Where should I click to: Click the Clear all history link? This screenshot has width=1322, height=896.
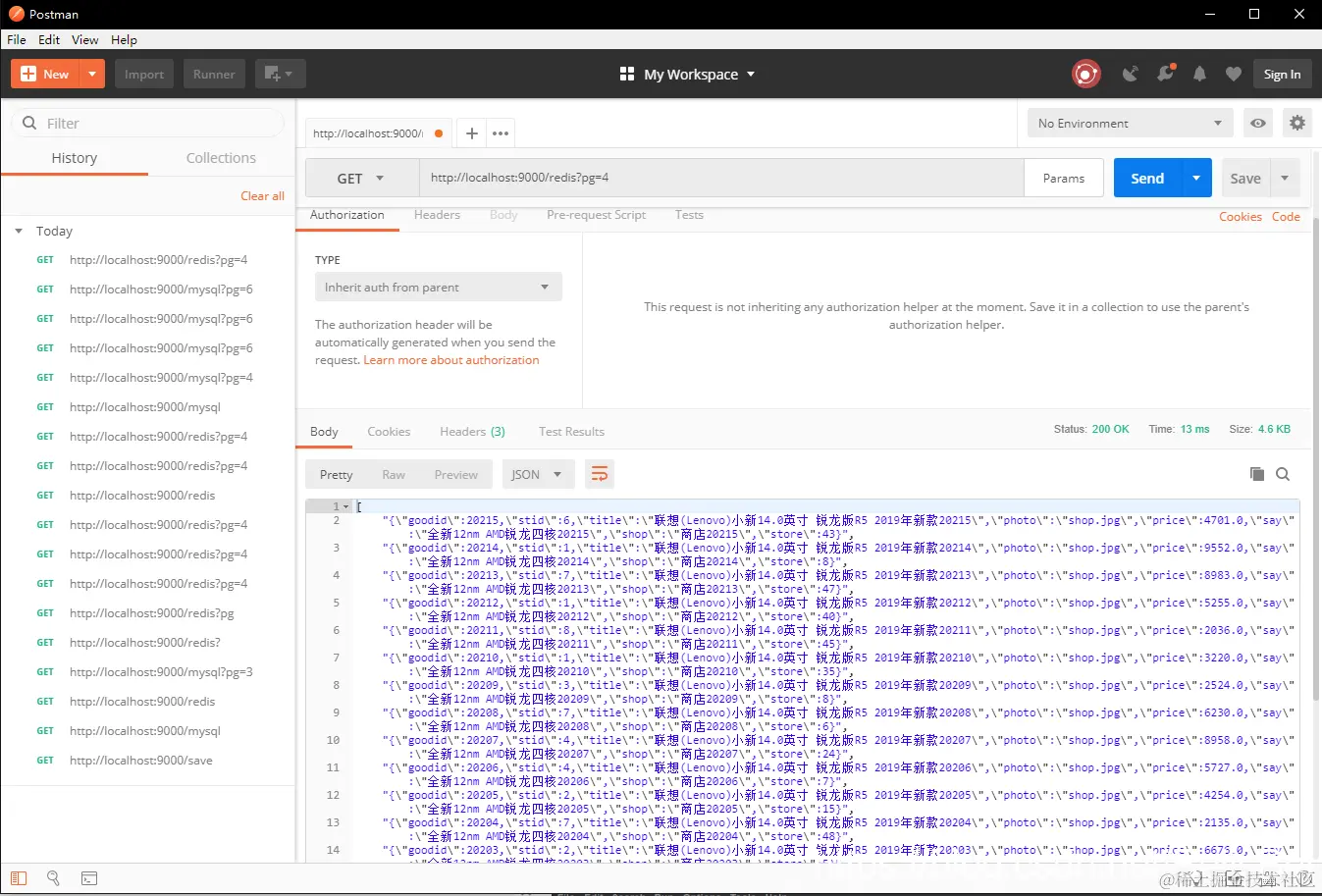(262, 196)
